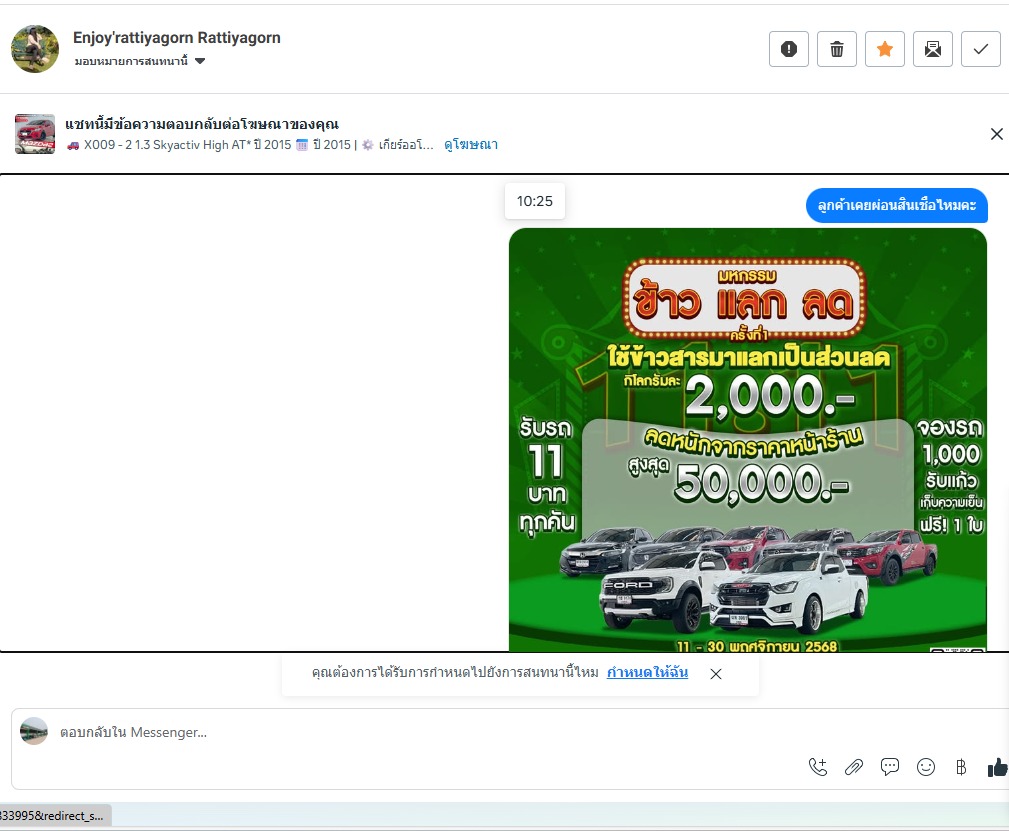Delete conversation using the trash icon
Screen dimensions: 1009x831
(837, 49)
